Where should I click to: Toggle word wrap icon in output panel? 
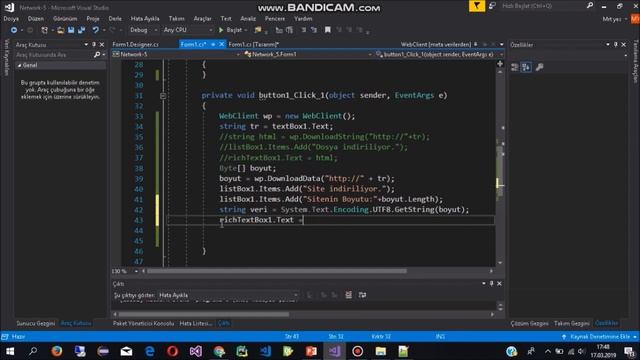click(x=362, y=295)
